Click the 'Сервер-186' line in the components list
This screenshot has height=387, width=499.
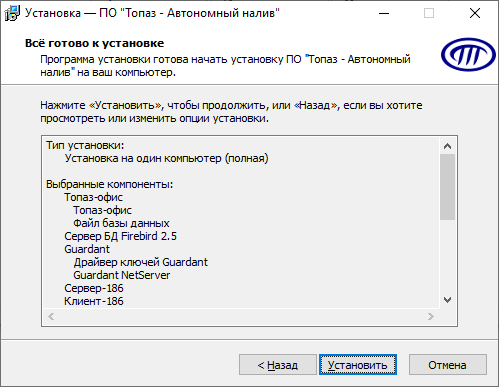(x=94, y=288)
